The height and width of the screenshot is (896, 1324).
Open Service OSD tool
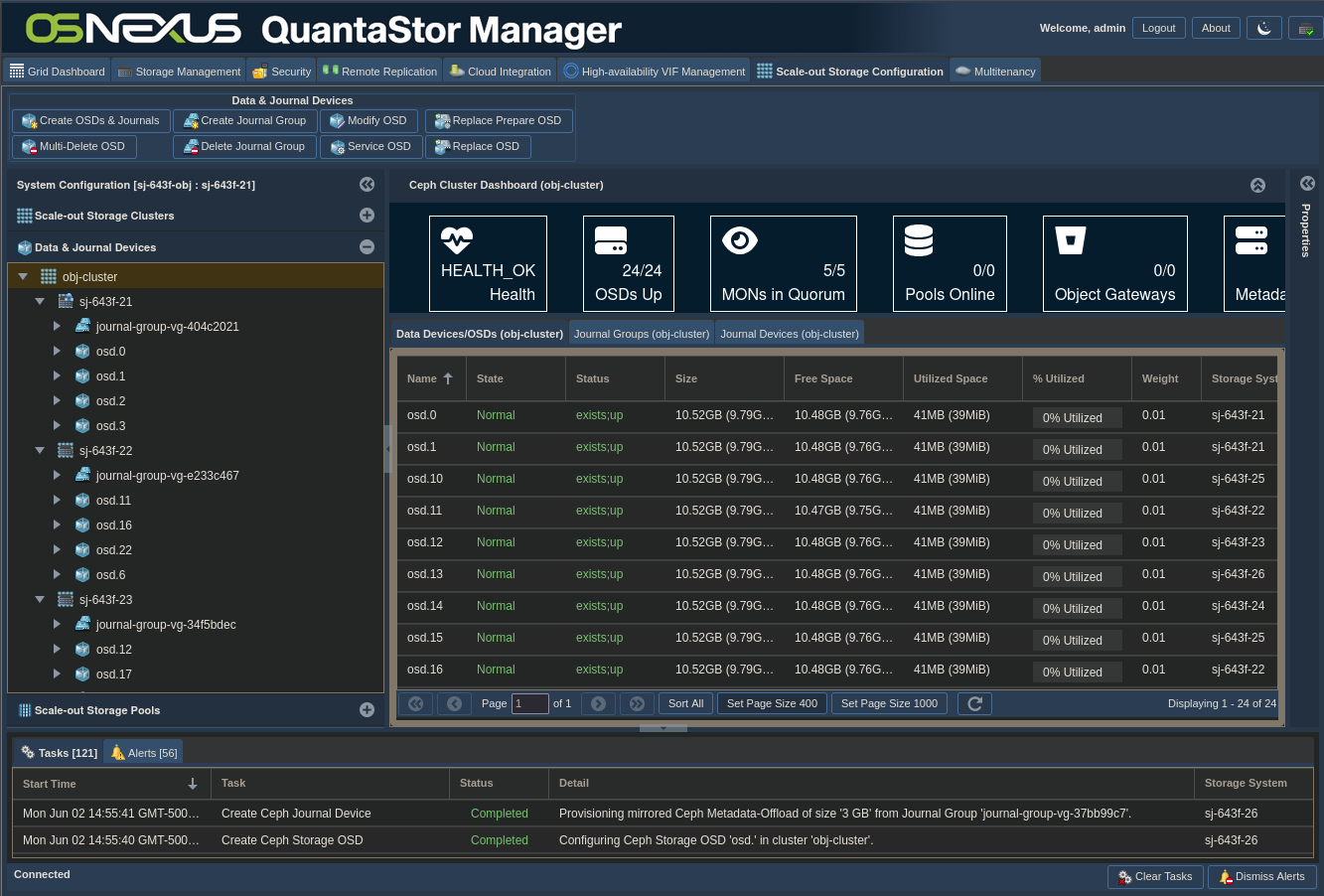[x=337, y=147]
